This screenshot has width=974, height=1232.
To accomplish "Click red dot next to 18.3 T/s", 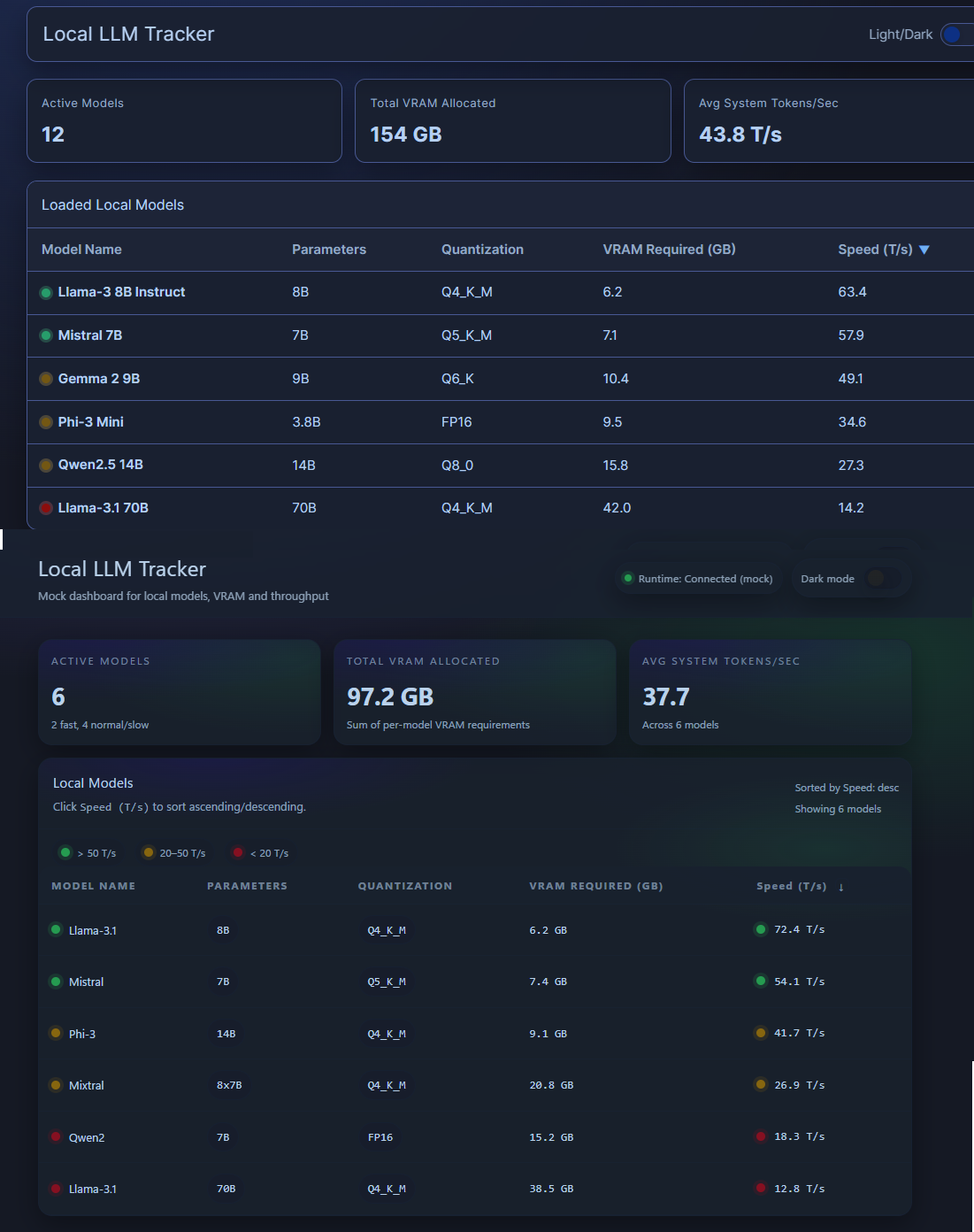I will coord(761,1136).
